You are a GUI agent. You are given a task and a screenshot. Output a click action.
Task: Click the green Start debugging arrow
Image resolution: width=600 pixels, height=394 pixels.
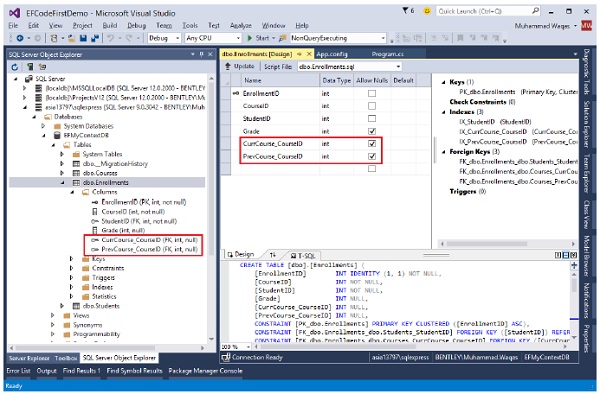[250, 38]
